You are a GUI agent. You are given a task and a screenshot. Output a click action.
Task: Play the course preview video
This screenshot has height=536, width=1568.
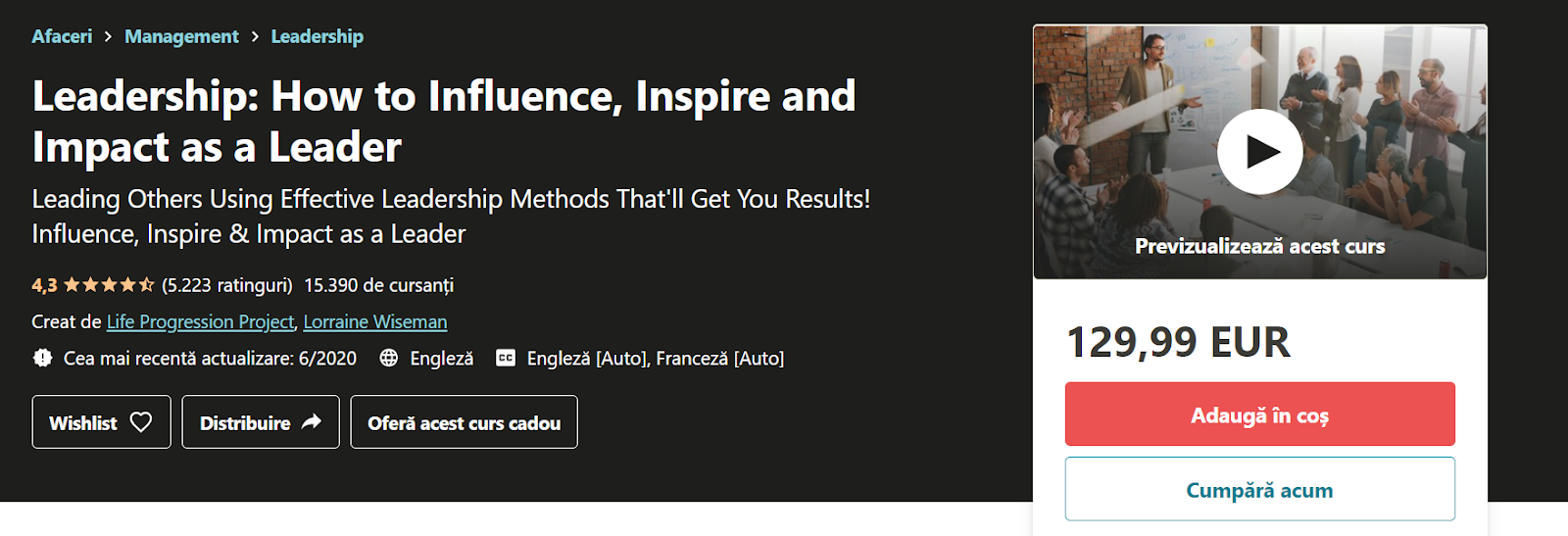[1259, 152]
